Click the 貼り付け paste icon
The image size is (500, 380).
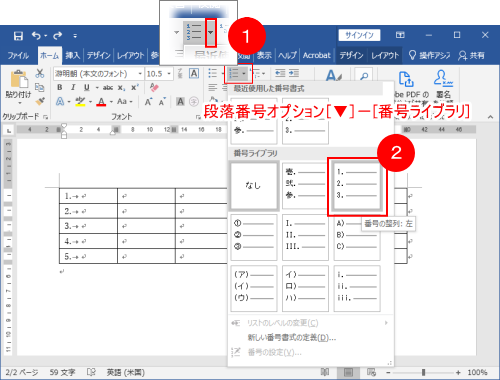pos(19,79)
